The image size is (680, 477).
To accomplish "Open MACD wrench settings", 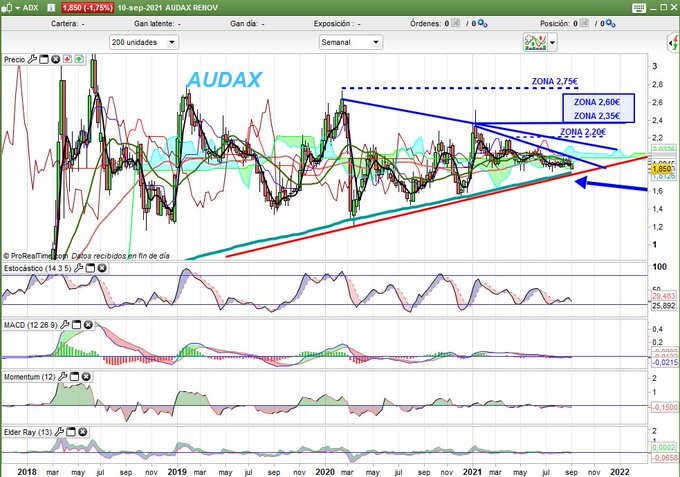I will pyautogui.click(x=65, y=325).
